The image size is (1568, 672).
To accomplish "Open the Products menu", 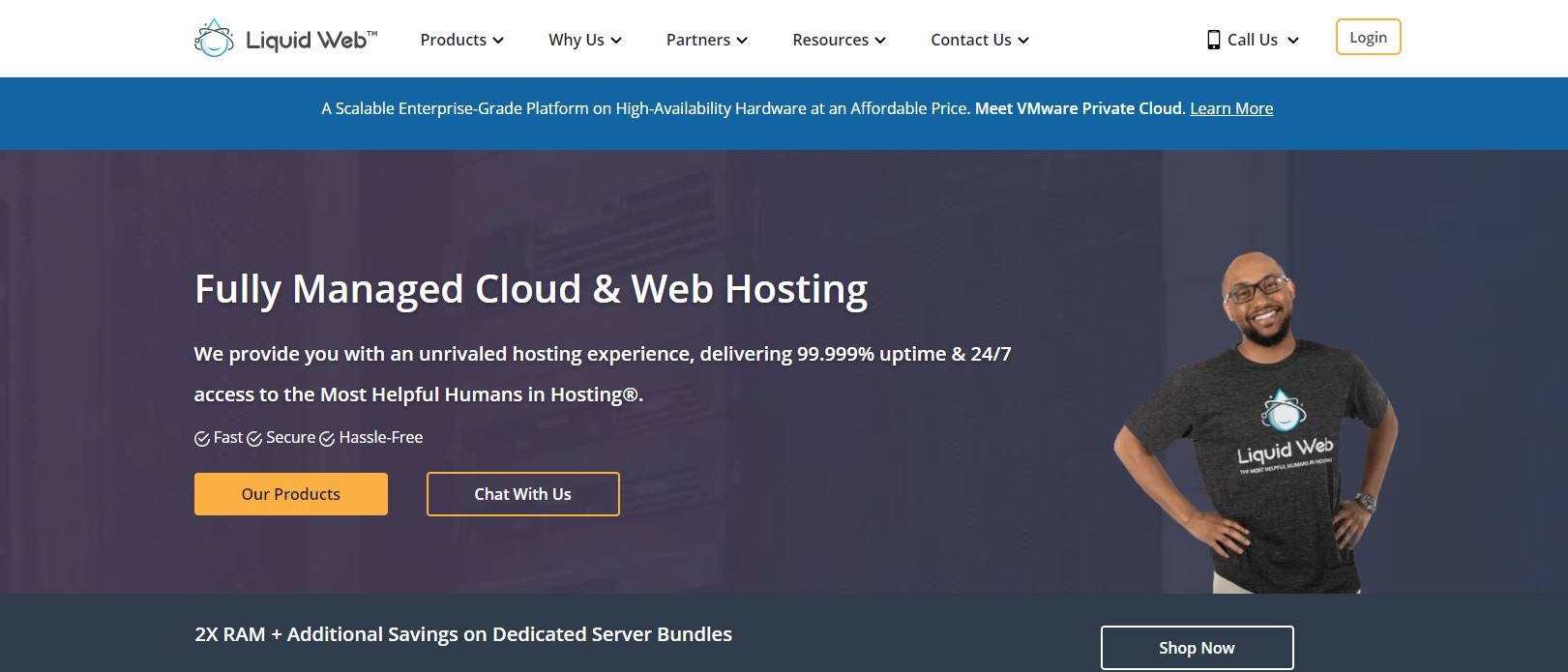I will (461, 40).
